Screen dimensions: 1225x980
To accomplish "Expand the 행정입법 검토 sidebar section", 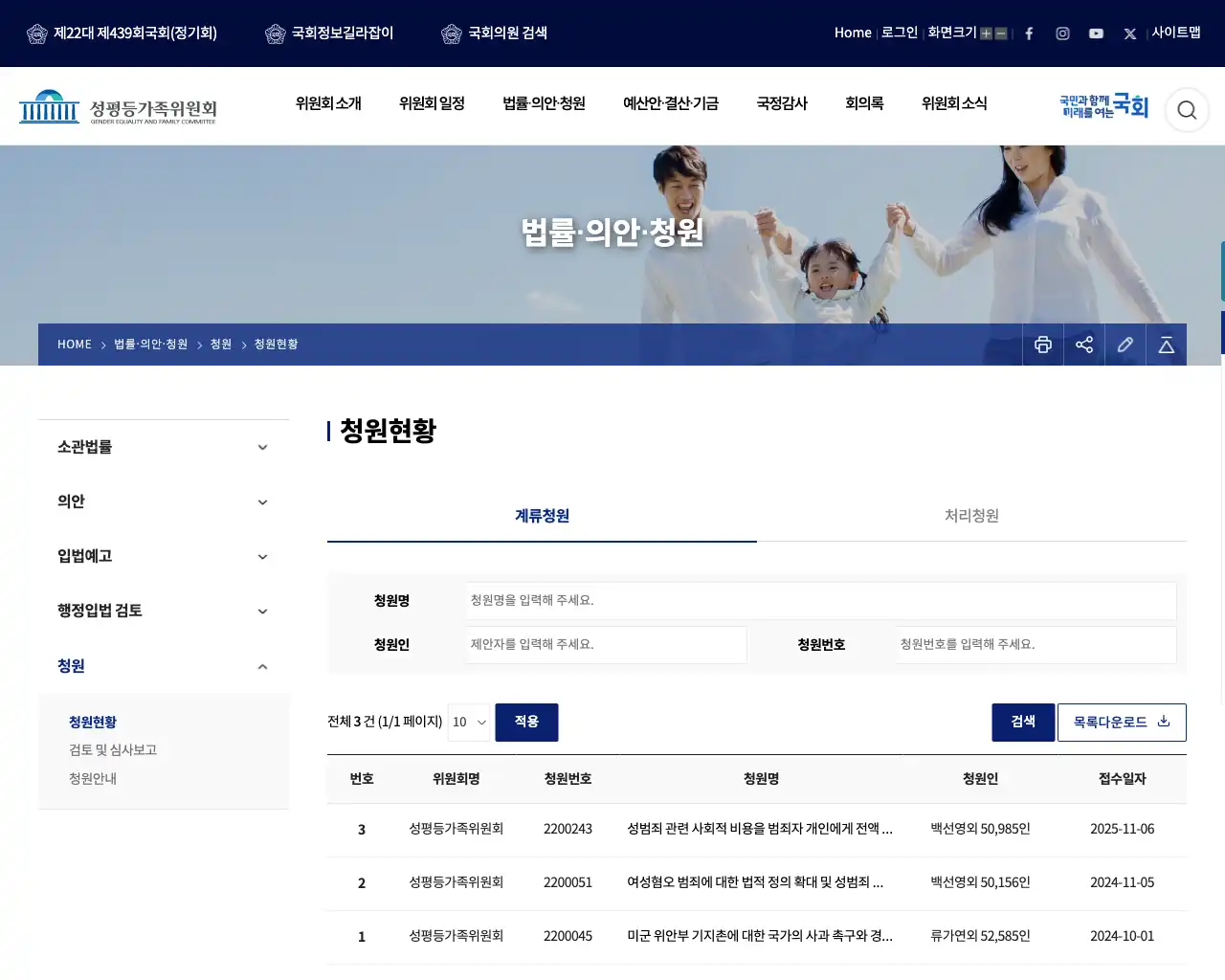I will tap(164, 611).
